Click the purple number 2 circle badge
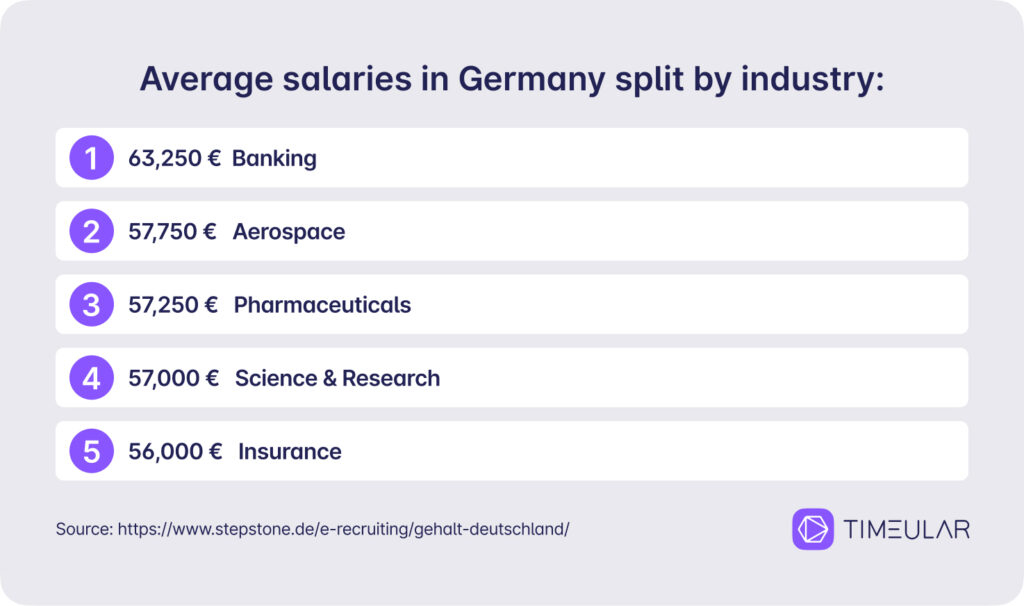The height and width of the screenshot is (606, 1024). point(91,231)
